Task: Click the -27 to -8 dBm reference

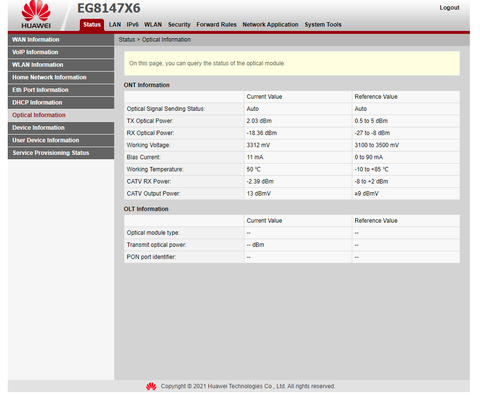Action: point(372,133)
